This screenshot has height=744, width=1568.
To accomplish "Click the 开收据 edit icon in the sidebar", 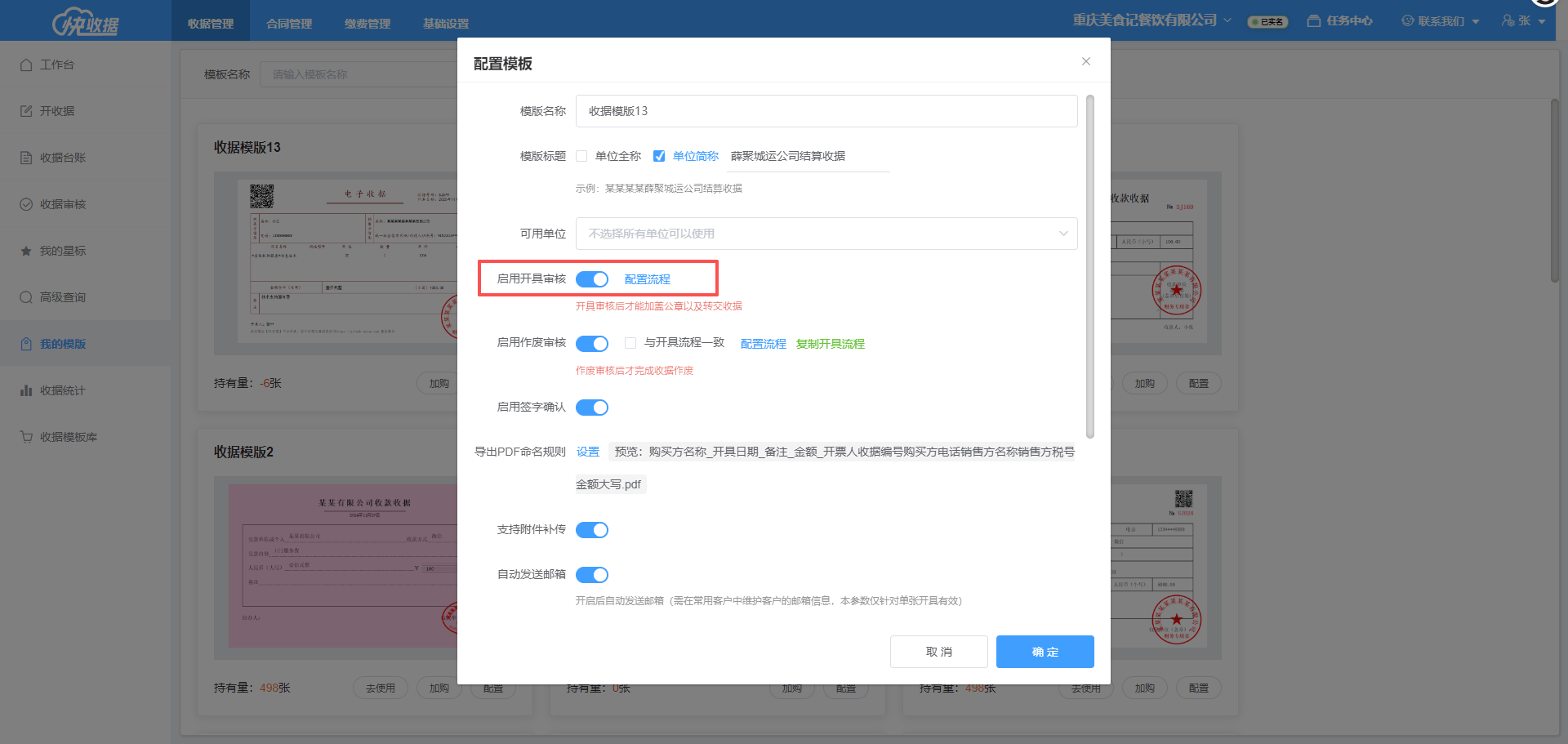I will click(26, 111).
